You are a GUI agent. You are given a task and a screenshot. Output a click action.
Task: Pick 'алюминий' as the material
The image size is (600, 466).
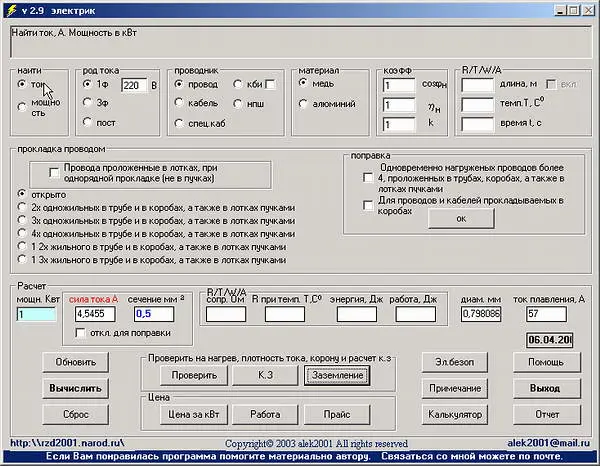point(303,103)
